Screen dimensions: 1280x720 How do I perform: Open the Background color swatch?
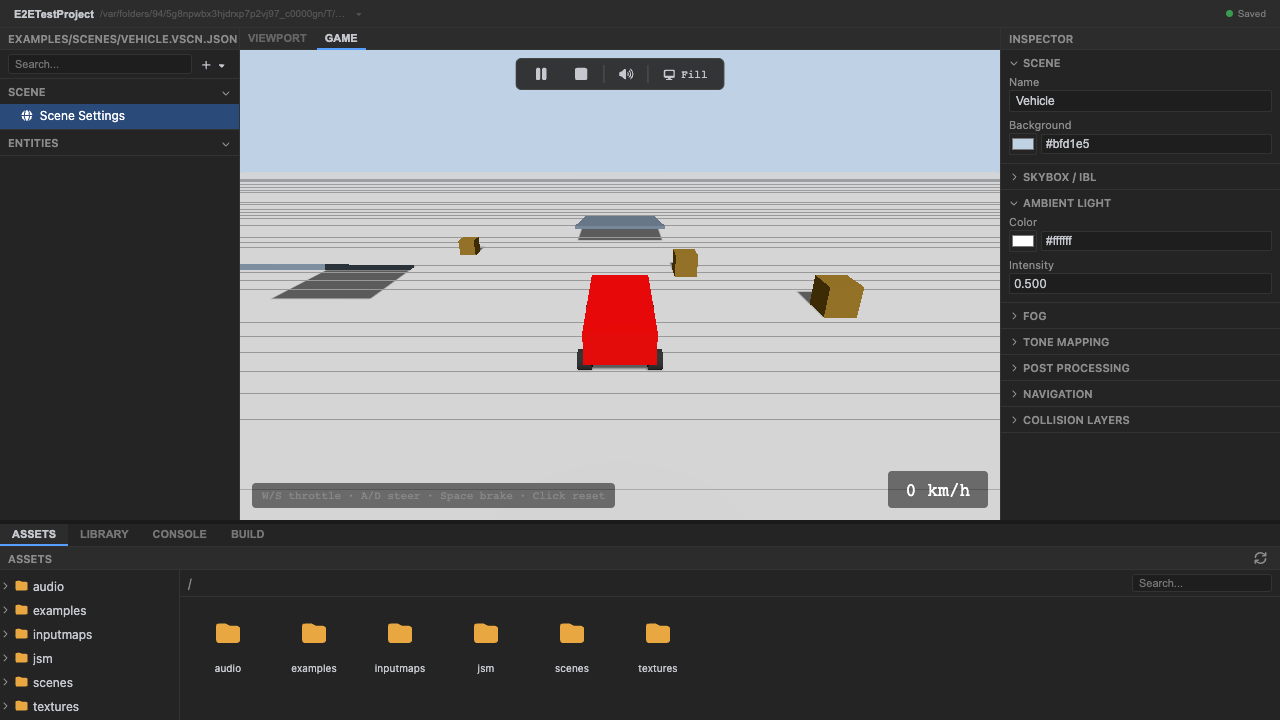click(x=1023, y=144)
